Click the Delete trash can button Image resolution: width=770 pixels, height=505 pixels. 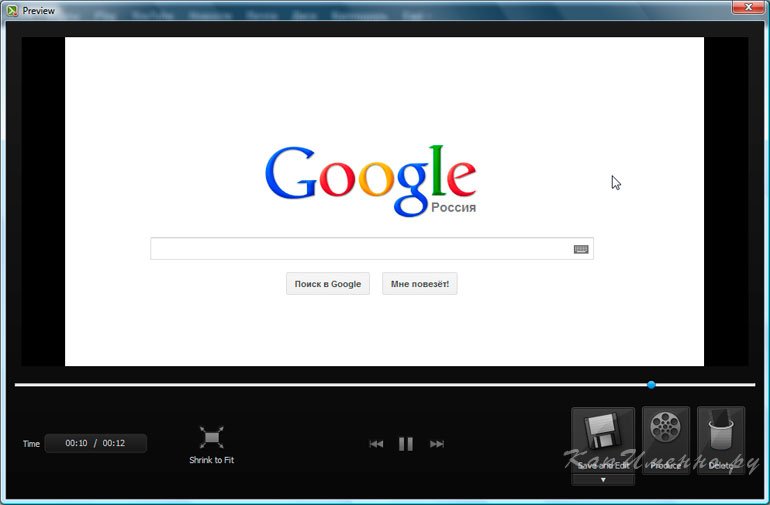(721, 440)
